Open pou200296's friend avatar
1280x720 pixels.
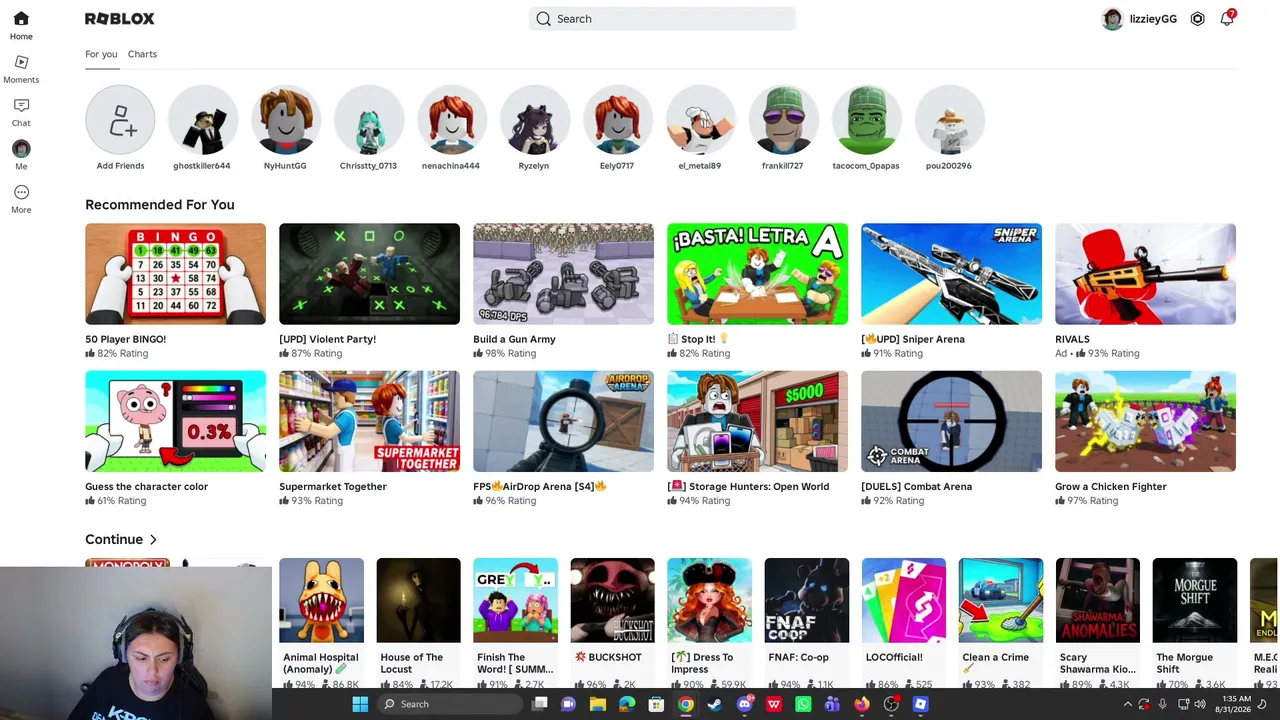click(950, 120)
